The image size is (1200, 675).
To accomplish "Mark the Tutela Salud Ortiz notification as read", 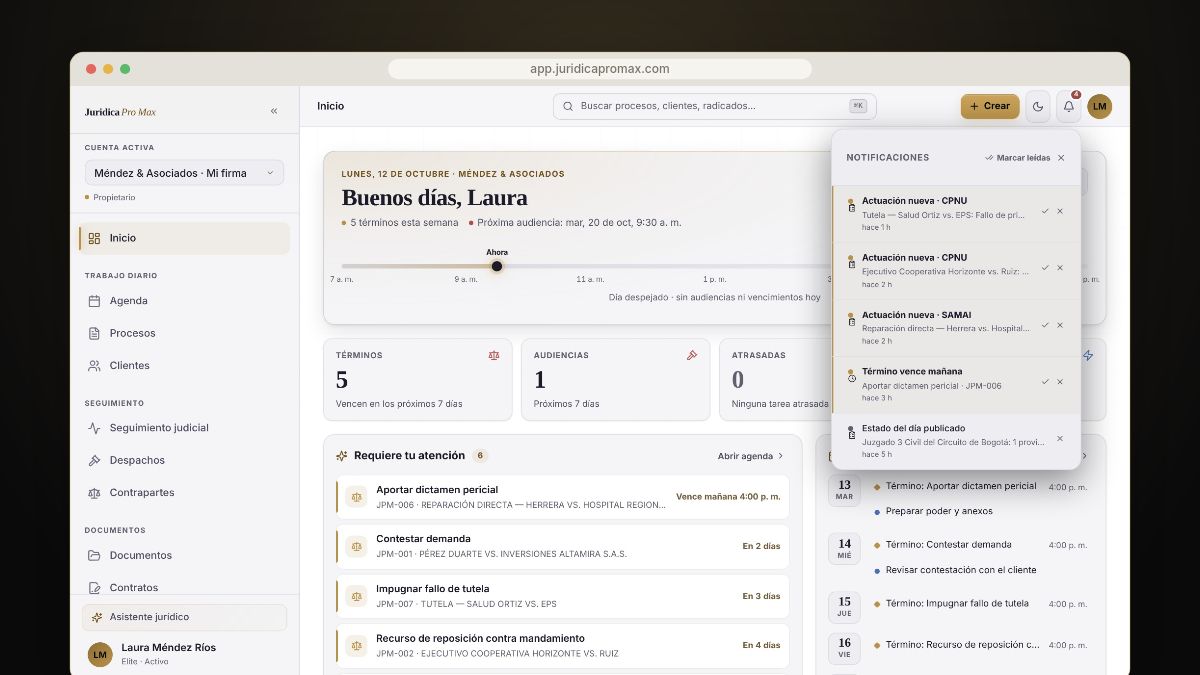I will click(1045, 211).
